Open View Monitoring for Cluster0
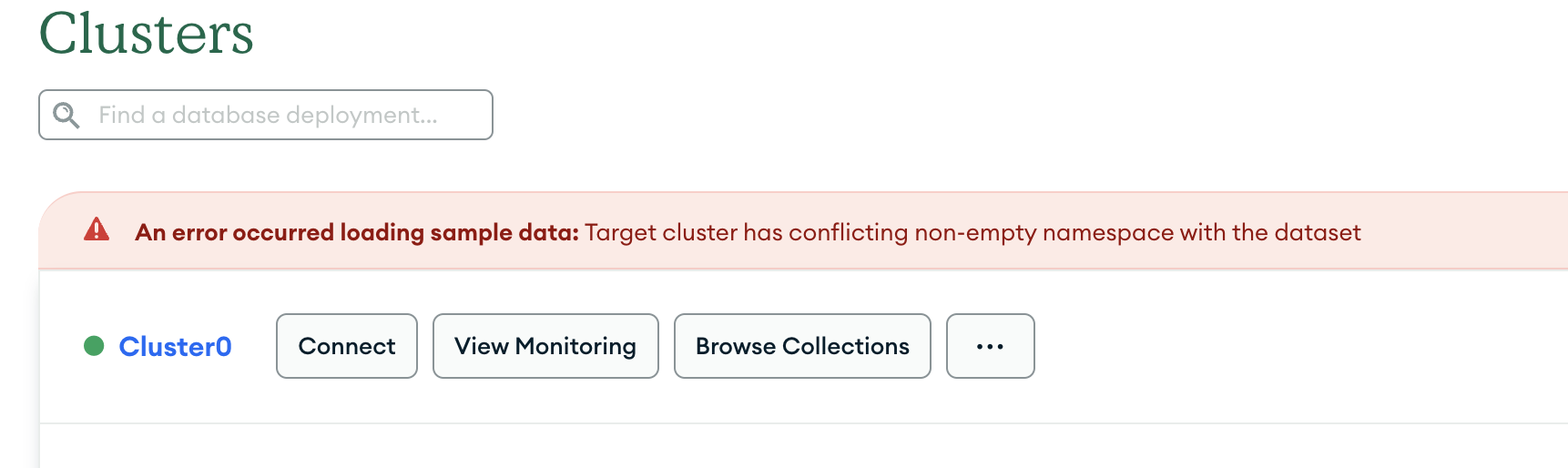Image resolution: width=1568 pixels, height=468 pixels. click(545, 346)
